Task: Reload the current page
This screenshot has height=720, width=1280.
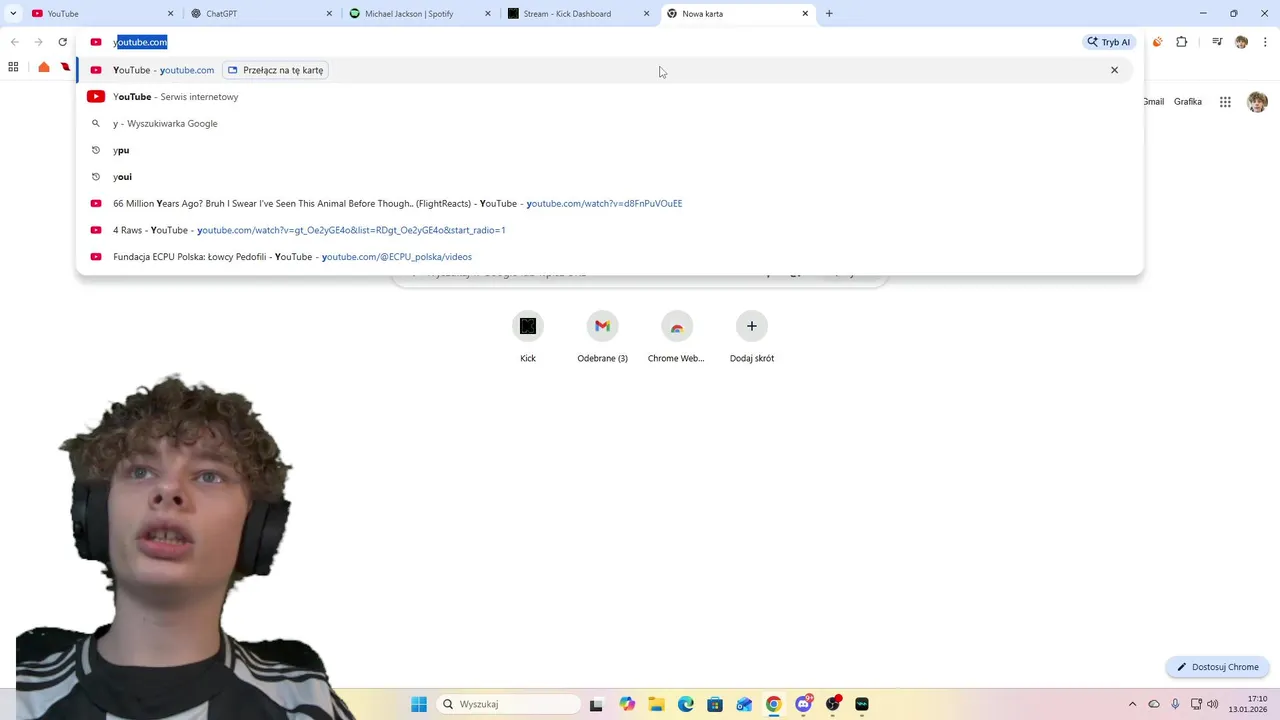Action: pos(62,42)
